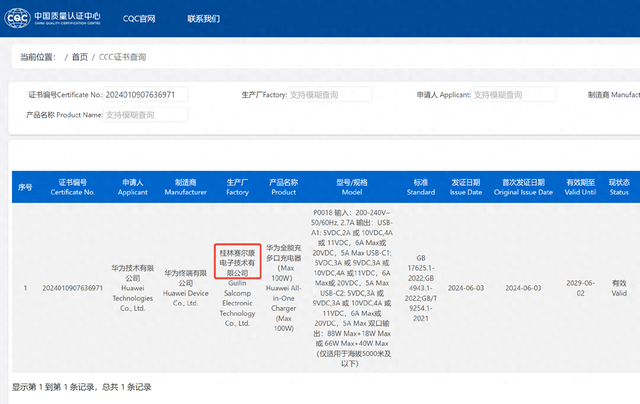Select certificate number 2024010907636971 in table row
This screenshot has height=404, width=640.
click(73, 288)
